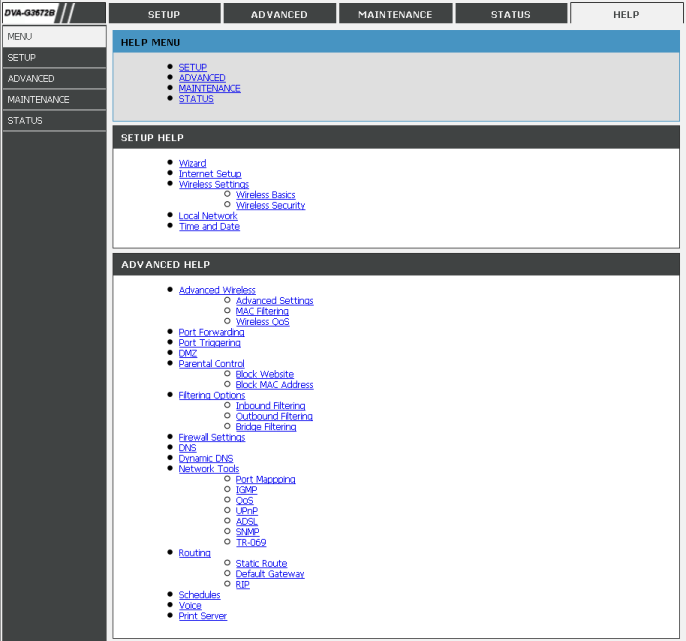Image resolution: width=686 pixels, height=641 pixels.
Task: Open the Time and Date help link
Action: point(209,226)
